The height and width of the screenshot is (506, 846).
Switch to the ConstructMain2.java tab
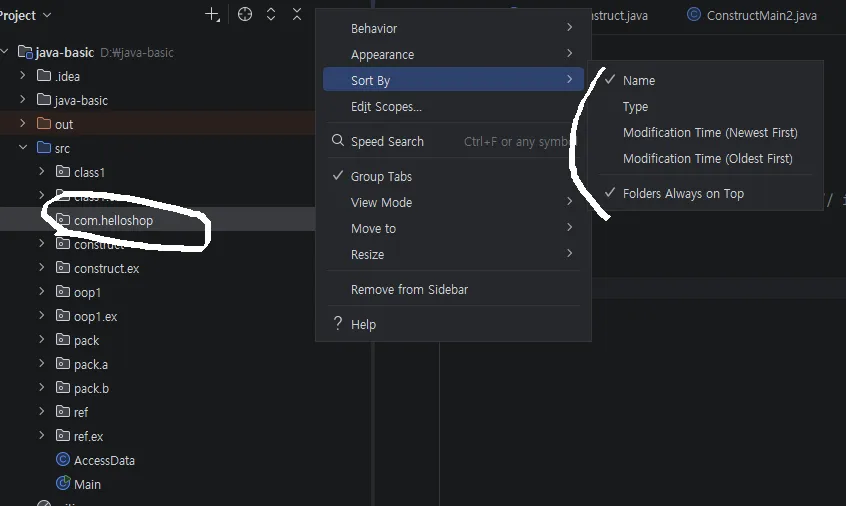tap(761, 15)
